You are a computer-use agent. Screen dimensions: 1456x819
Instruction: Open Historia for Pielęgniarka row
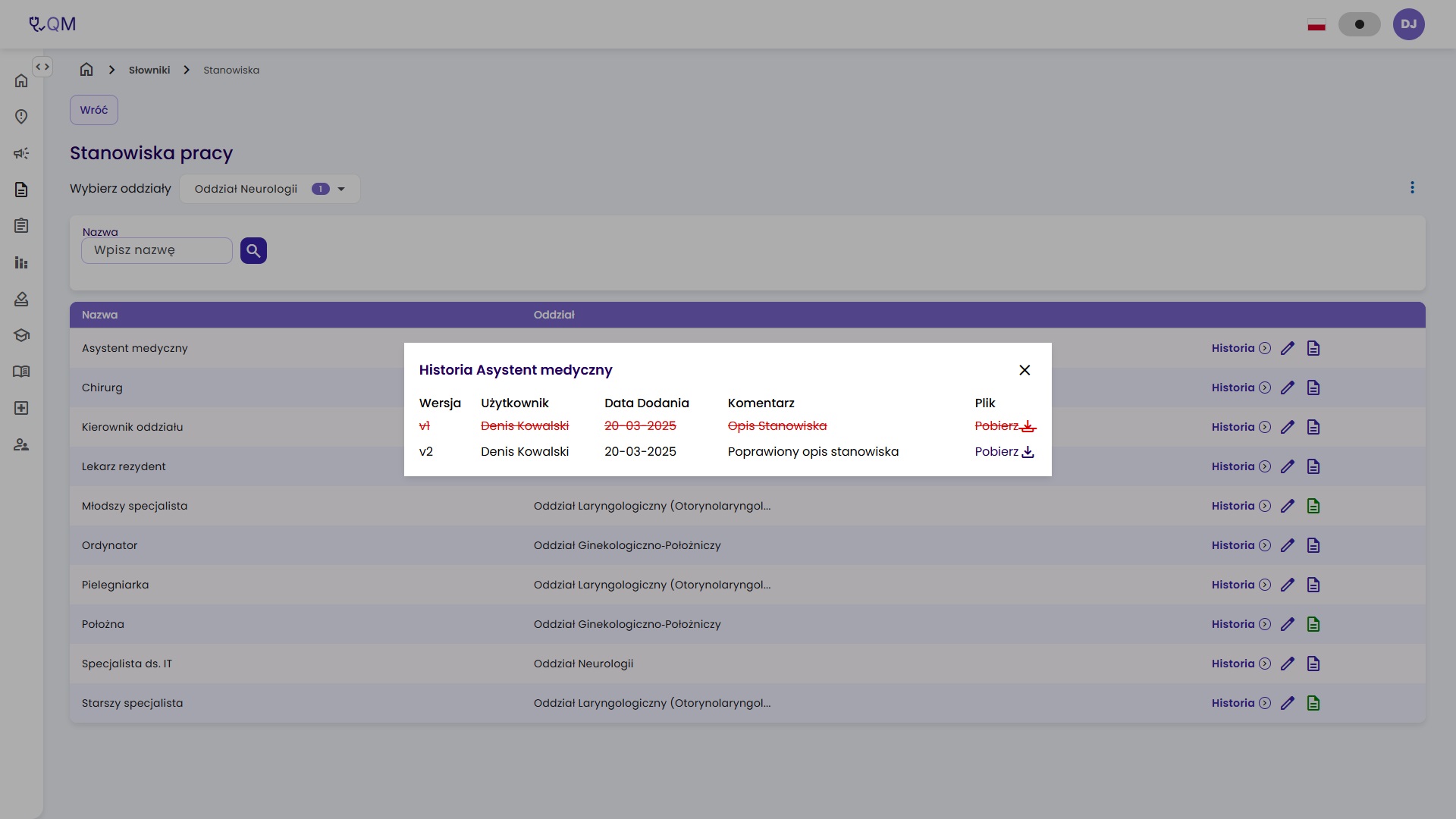(x=1241, y=585)
